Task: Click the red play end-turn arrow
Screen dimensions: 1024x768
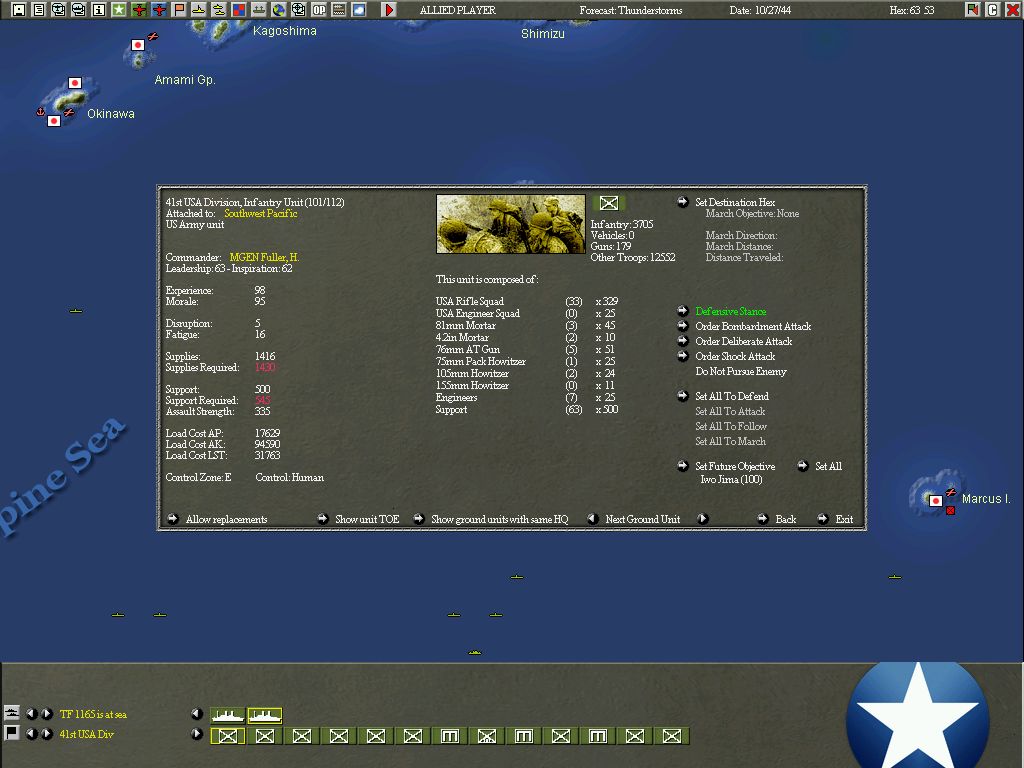Action: (x=389, y=10)
